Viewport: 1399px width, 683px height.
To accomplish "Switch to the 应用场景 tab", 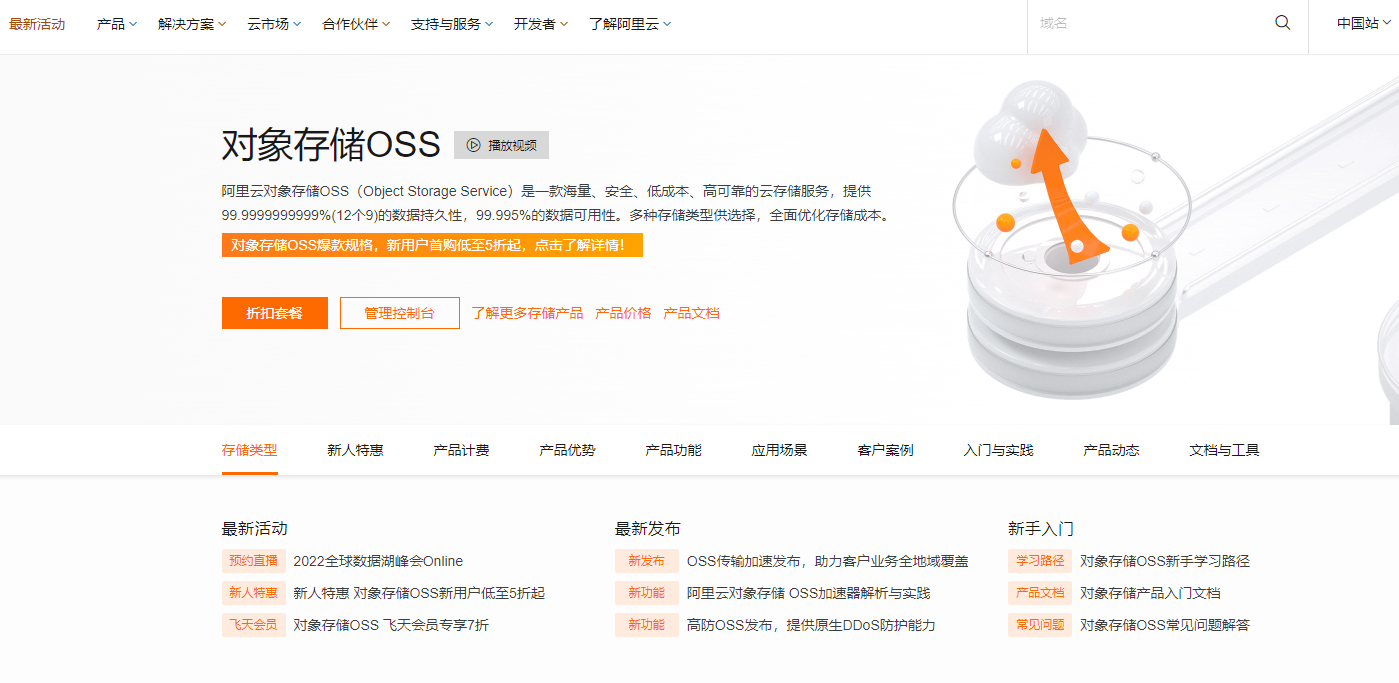I will tap(779, 450).
